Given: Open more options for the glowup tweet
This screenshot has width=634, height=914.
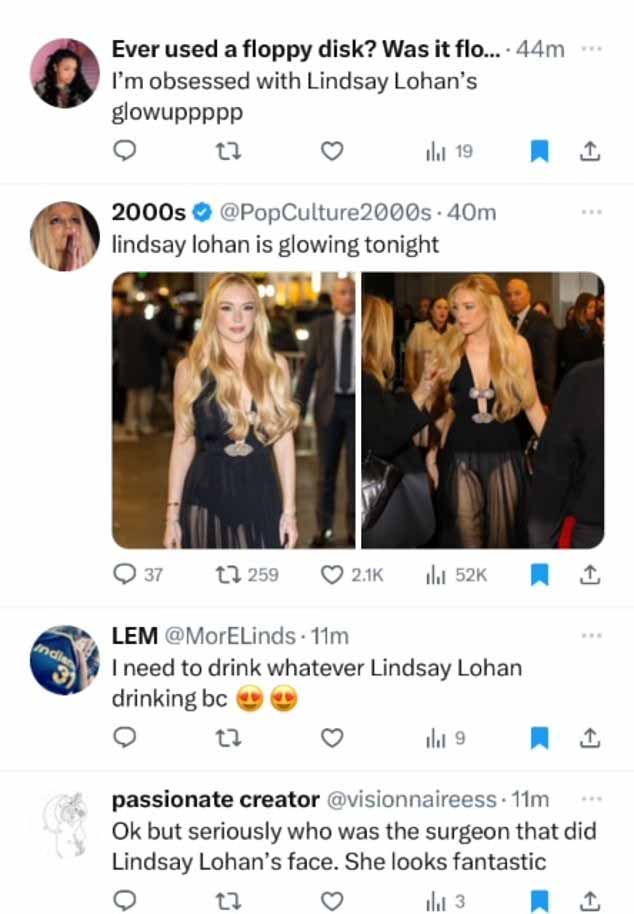Looking at the screenshot, I should point(591,49).
